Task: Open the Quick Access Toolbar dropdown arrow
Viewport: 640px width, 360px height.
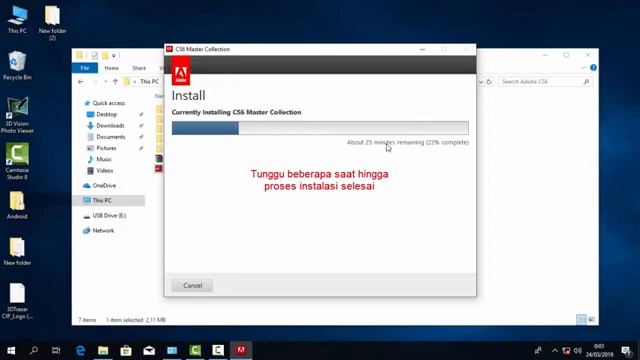Action: pyautogui.click(x=114, y=56)
